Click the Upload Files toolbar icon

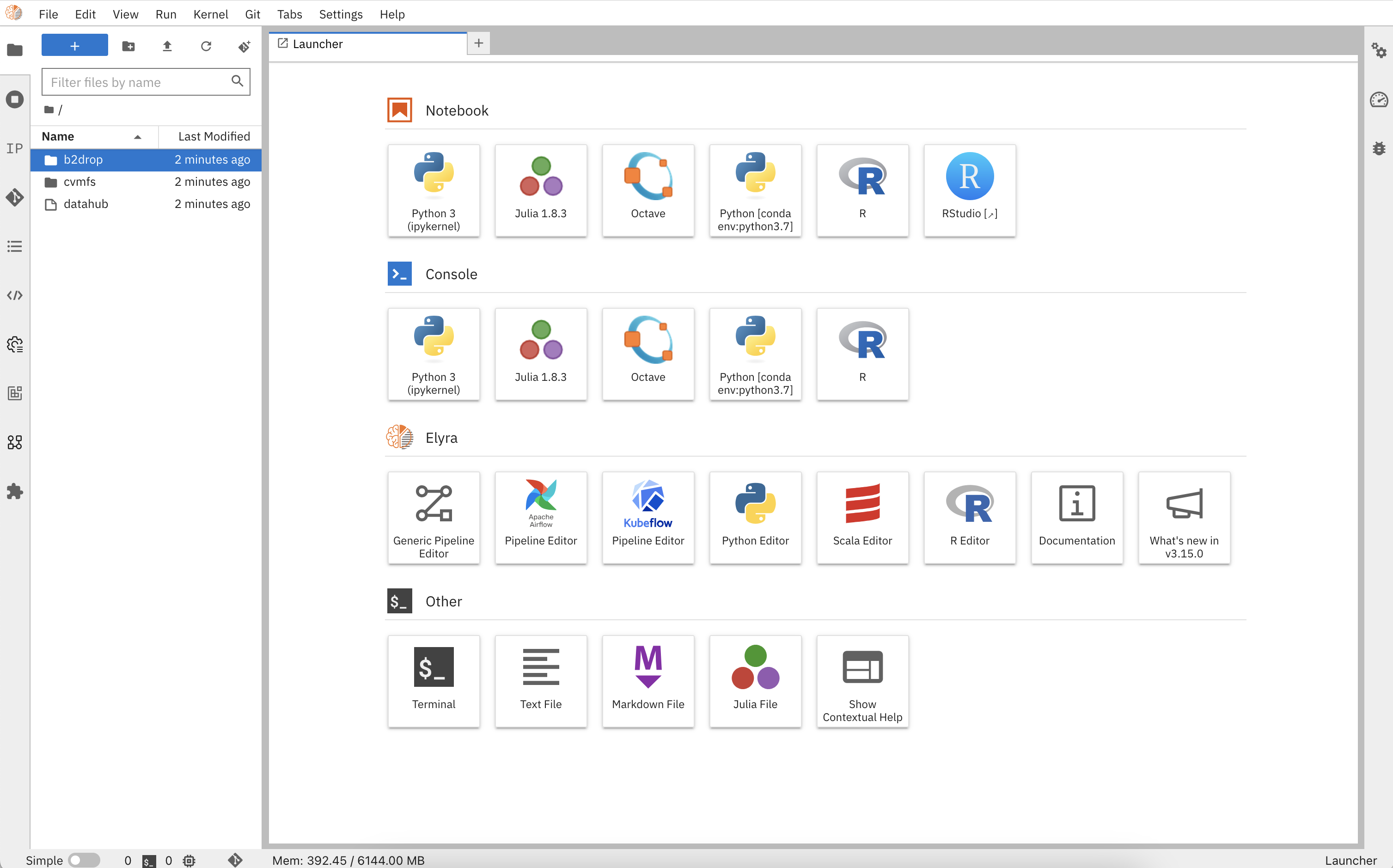(x=167, y=46)
